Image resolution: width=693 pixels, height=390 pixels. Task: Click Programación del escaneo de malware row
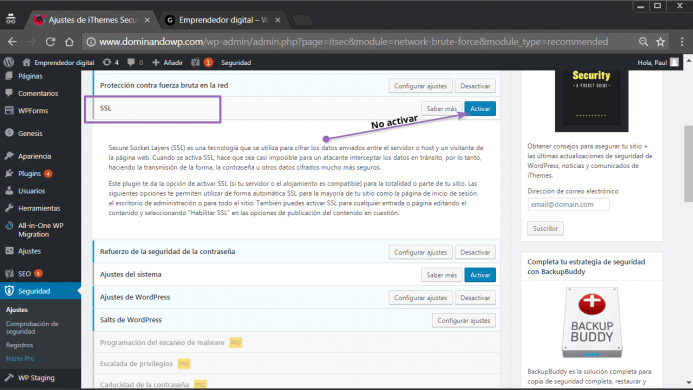296,342
